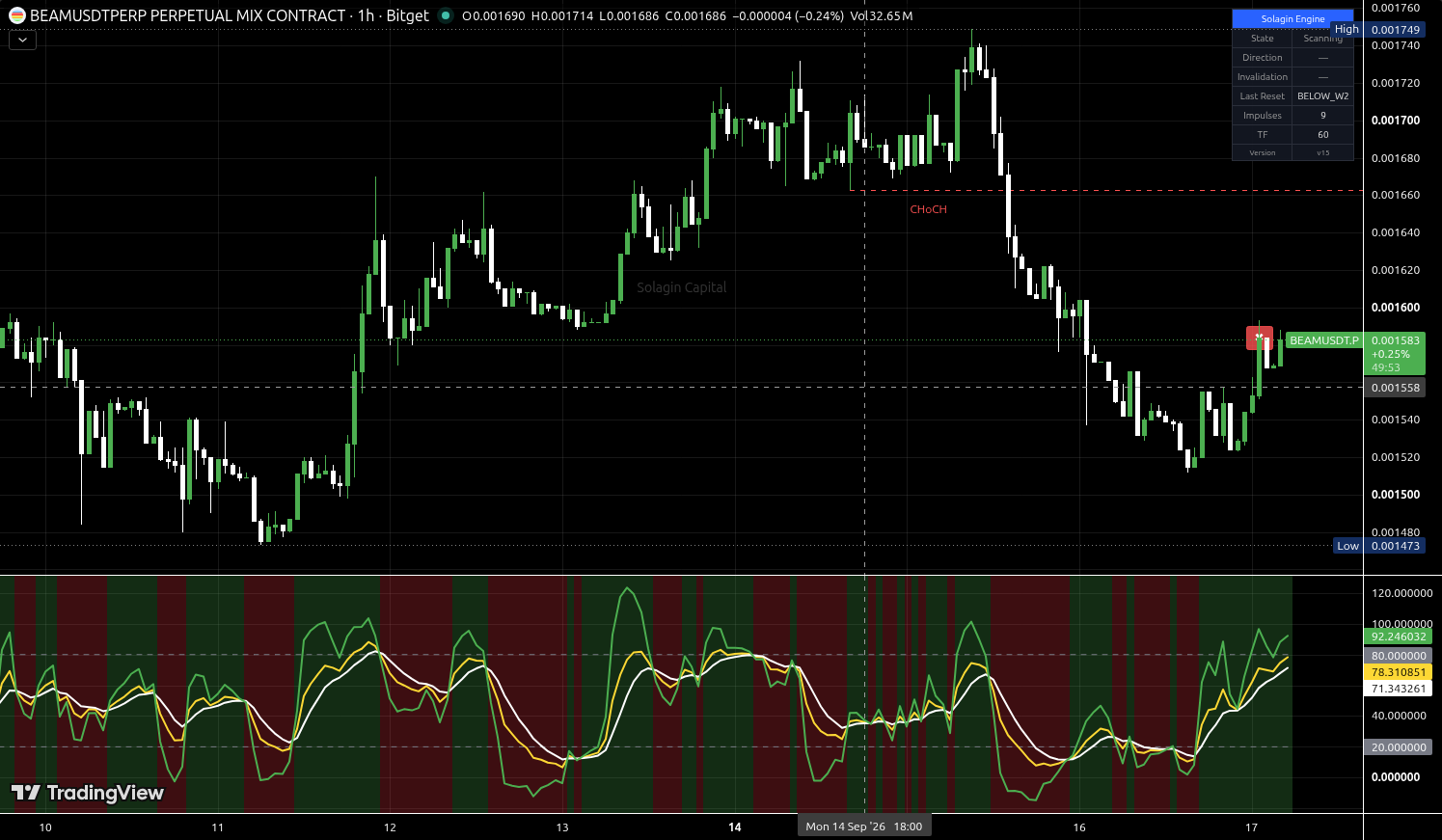Screen dimensions: 1442x840
Task: Click the red CHoCH label
Action: pyautogui.click(x=928, y=209)
